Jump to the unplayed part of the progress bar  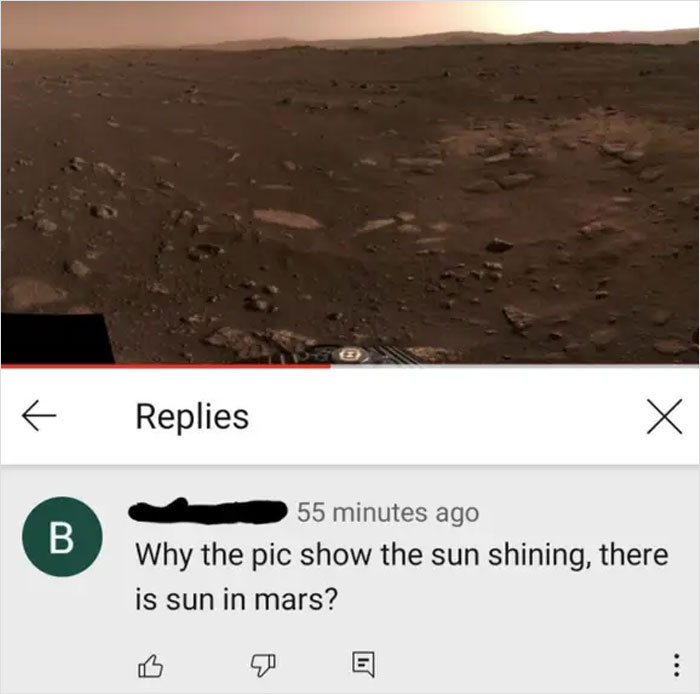point(515,366)
